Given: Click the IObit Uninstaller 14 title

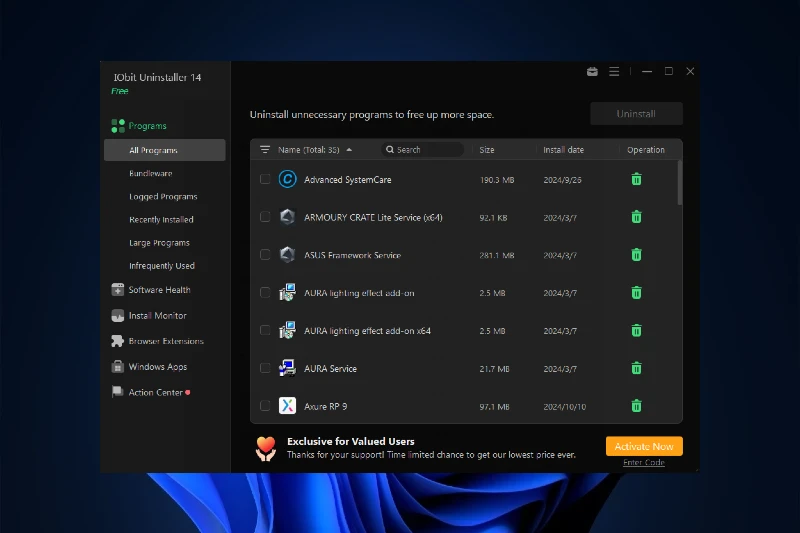Looking at the screenshot, I should pos(157,78).
